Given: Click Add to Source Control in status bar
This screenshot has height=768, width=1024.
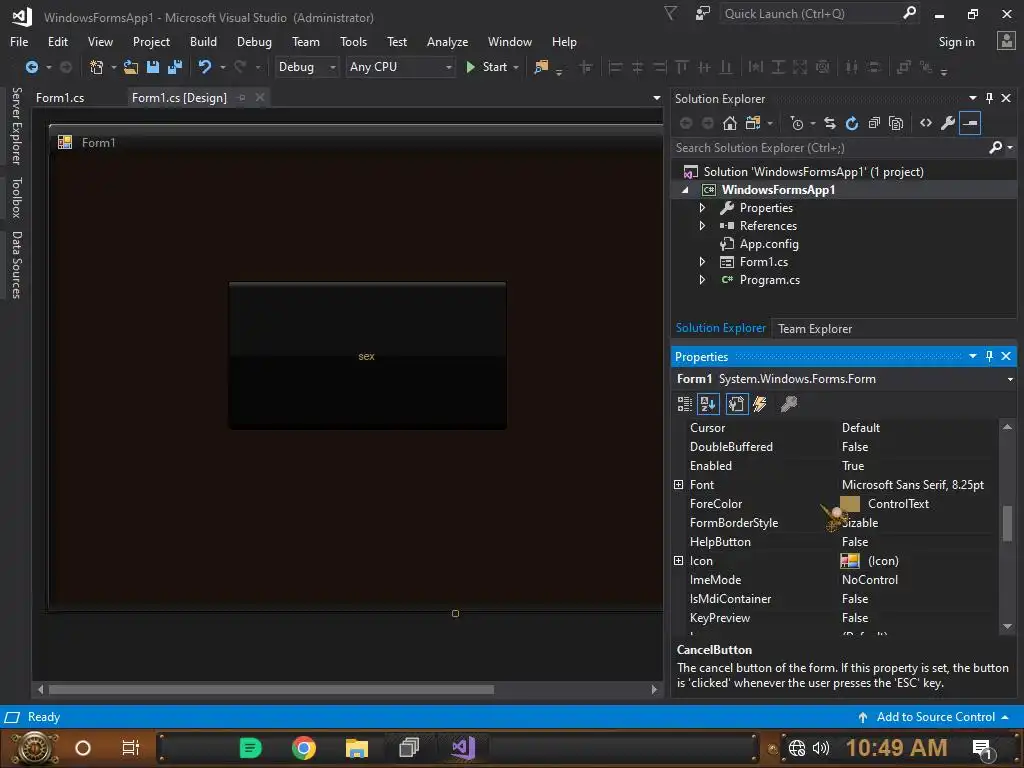Looking at the screenshot, I should 935,717.
